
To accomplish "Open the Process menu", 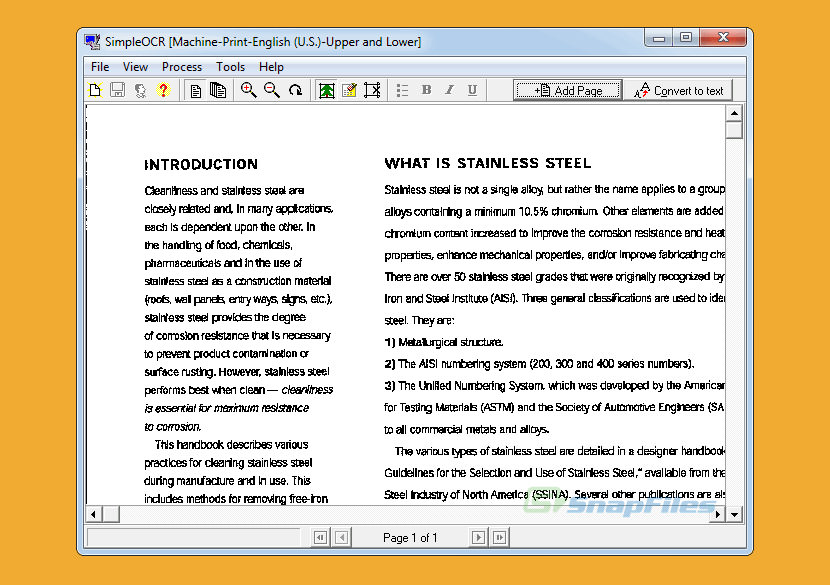I will pos(182,67).
